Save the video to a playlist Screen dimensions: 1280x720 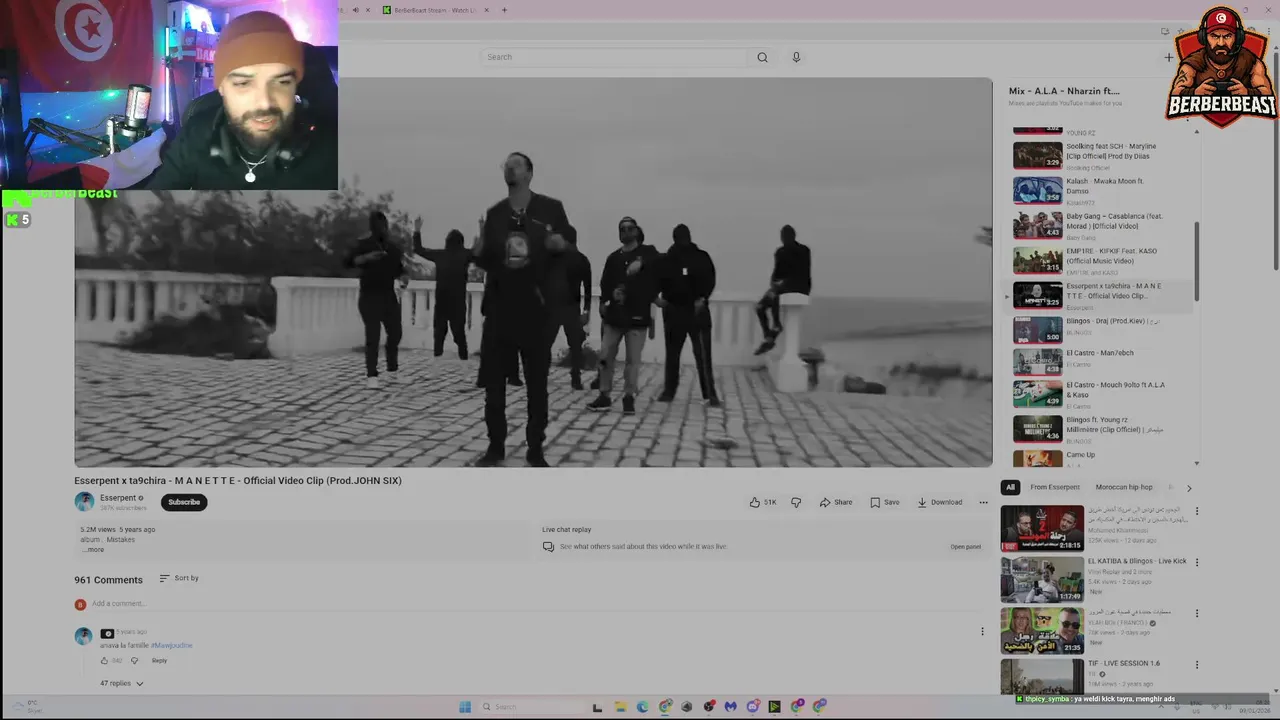point(885,502)
